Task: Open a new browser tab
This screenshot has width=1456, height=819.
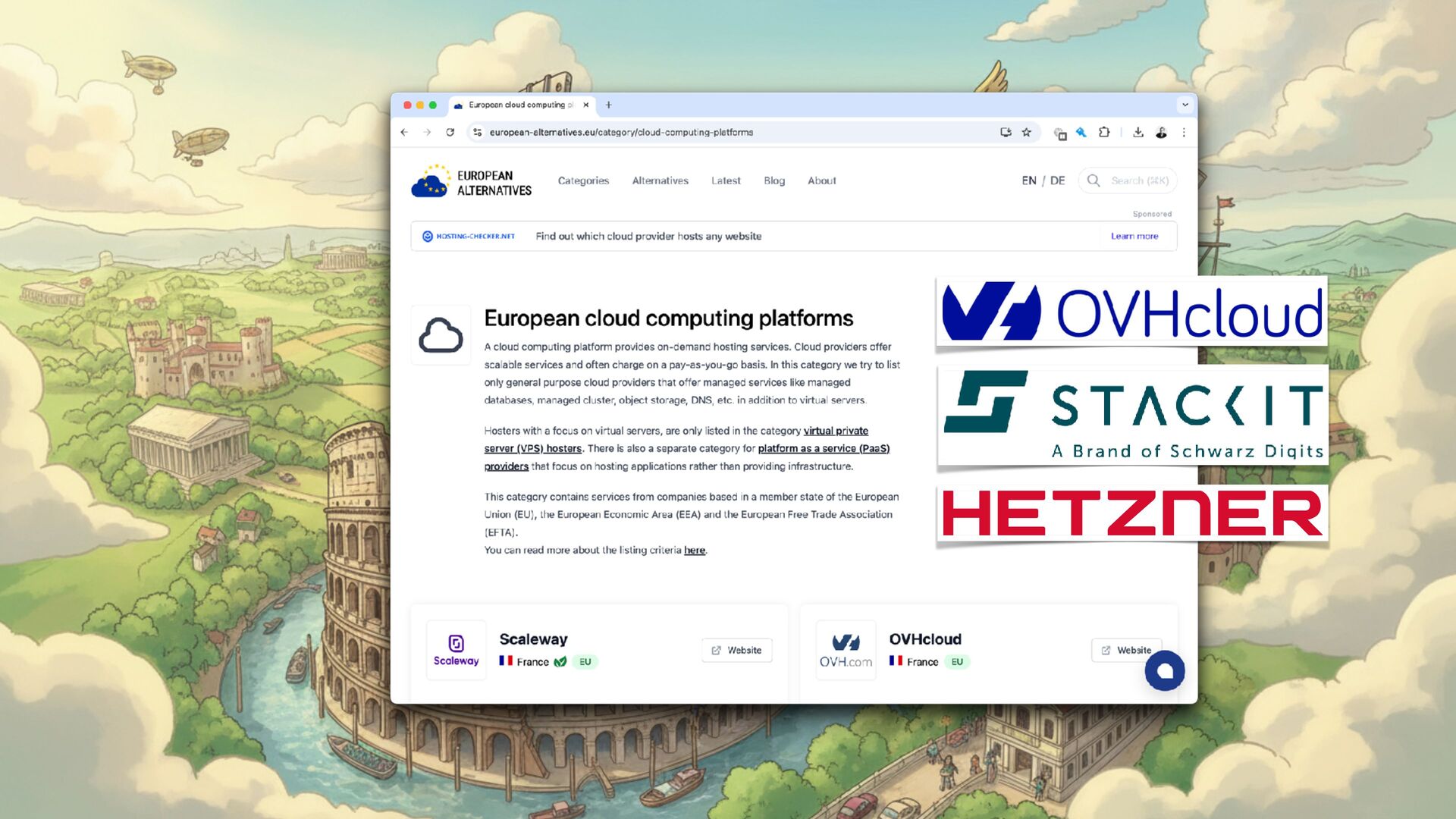Action: [x=608, y=105]
